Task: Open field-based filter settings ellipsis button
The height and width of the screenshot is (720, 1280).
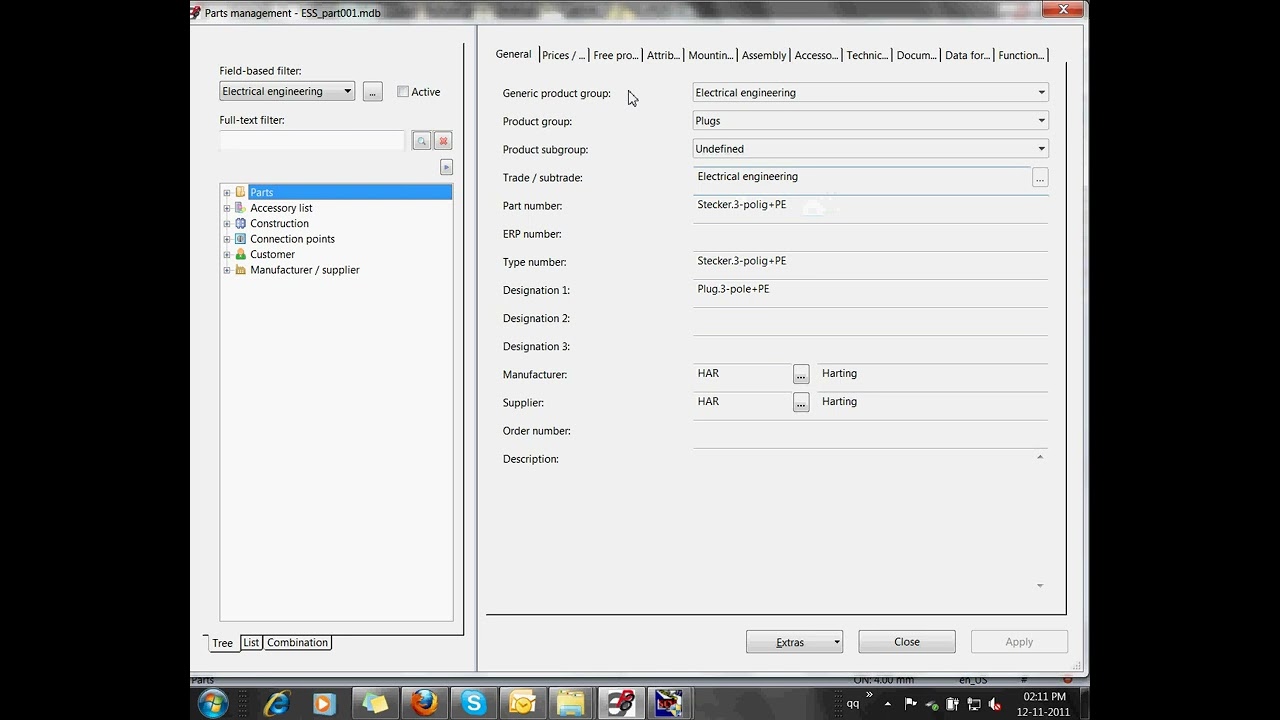Action: (372, 92)
